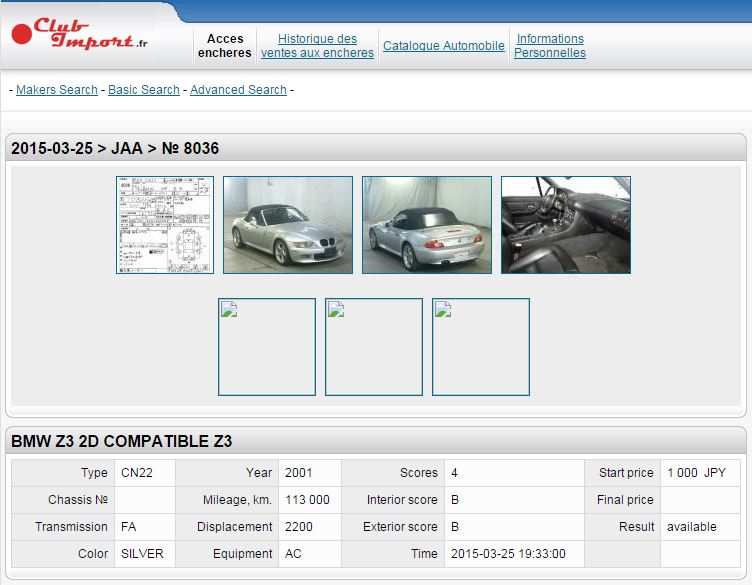Viewport: 752px width, 585px height.
Task: Click the last broken image placeholder
Action: [481, 347]
